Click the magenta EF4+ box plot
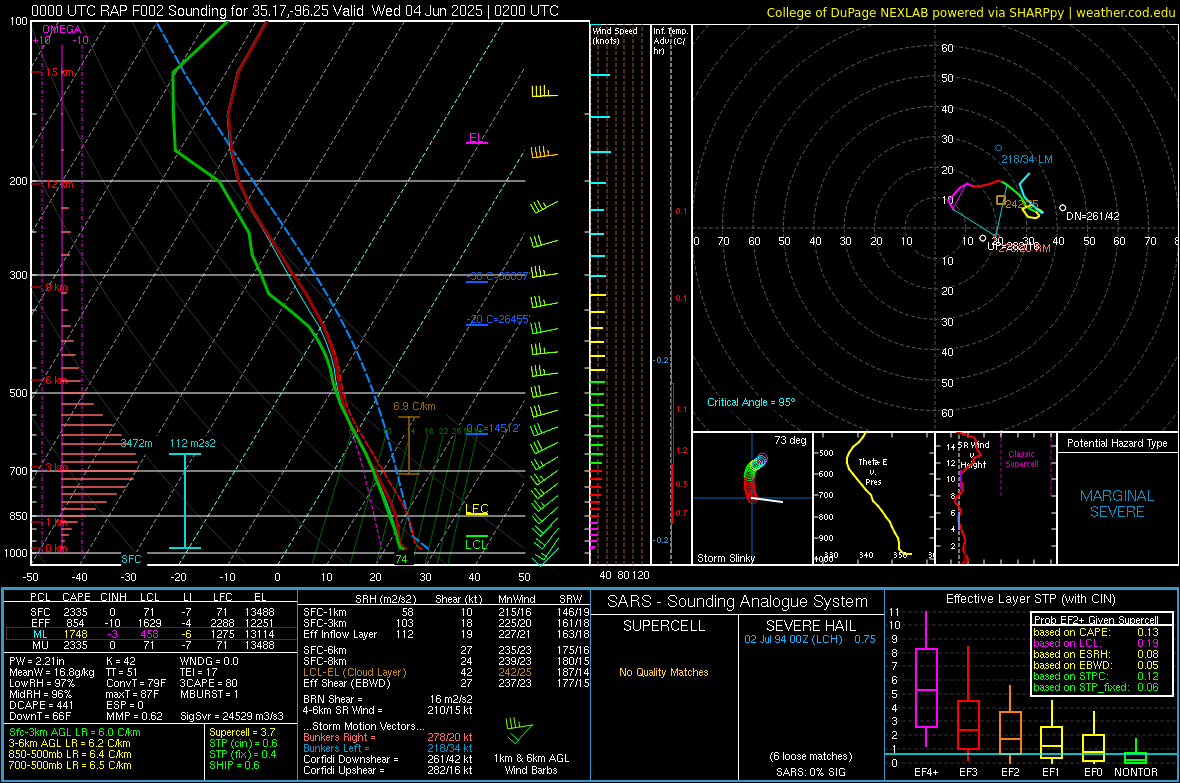This screenshot has width=1180, height=783. pos(926,680)
